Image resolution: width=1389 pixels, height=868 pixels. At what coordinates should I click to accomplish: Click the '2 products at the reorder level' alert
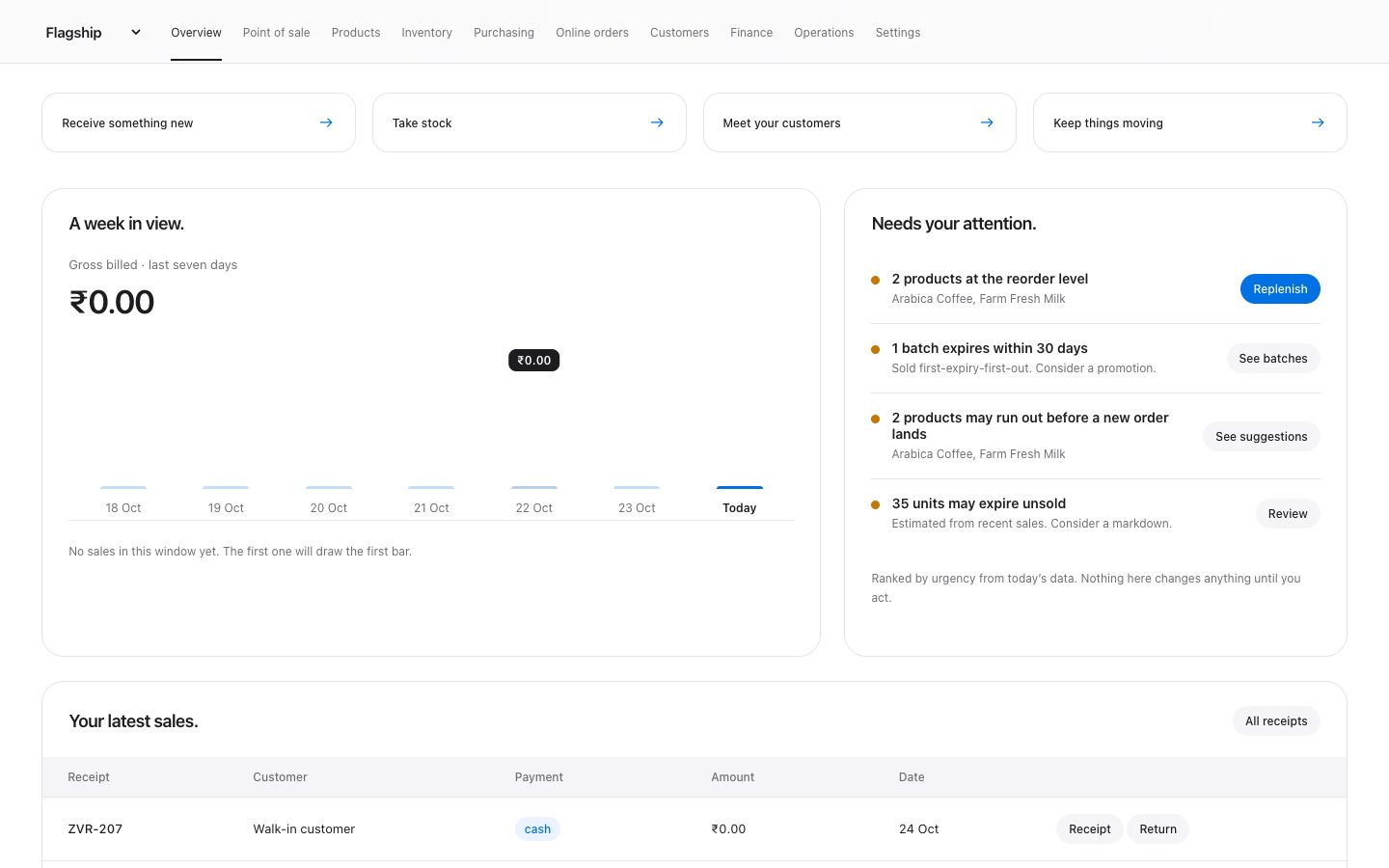(990, 279)
